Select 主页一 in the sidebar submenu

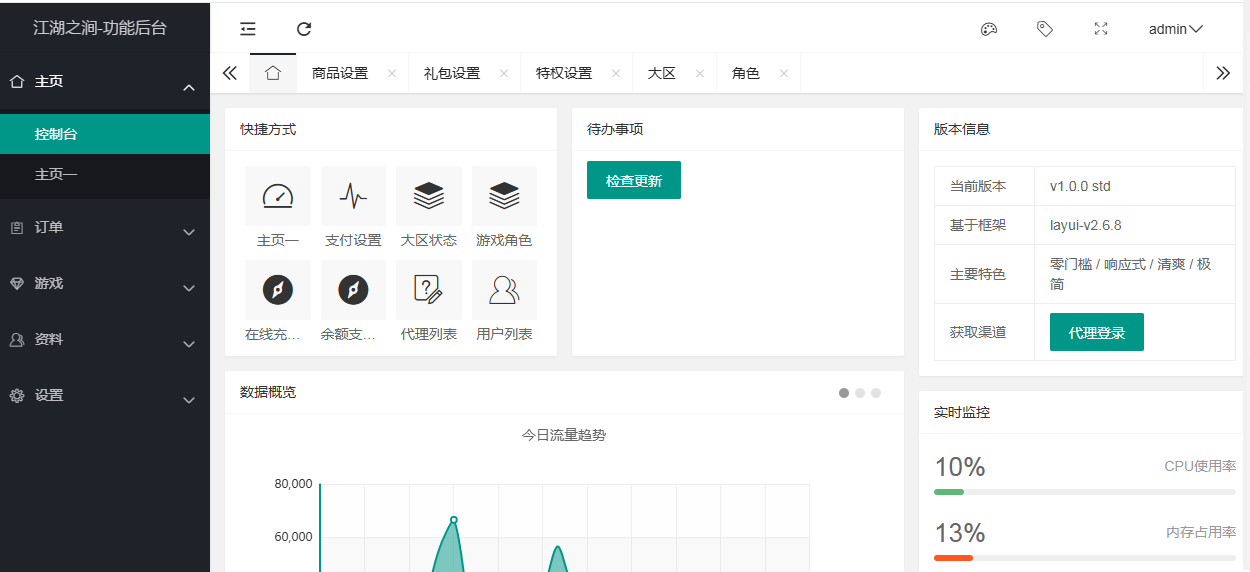point(105,174)
